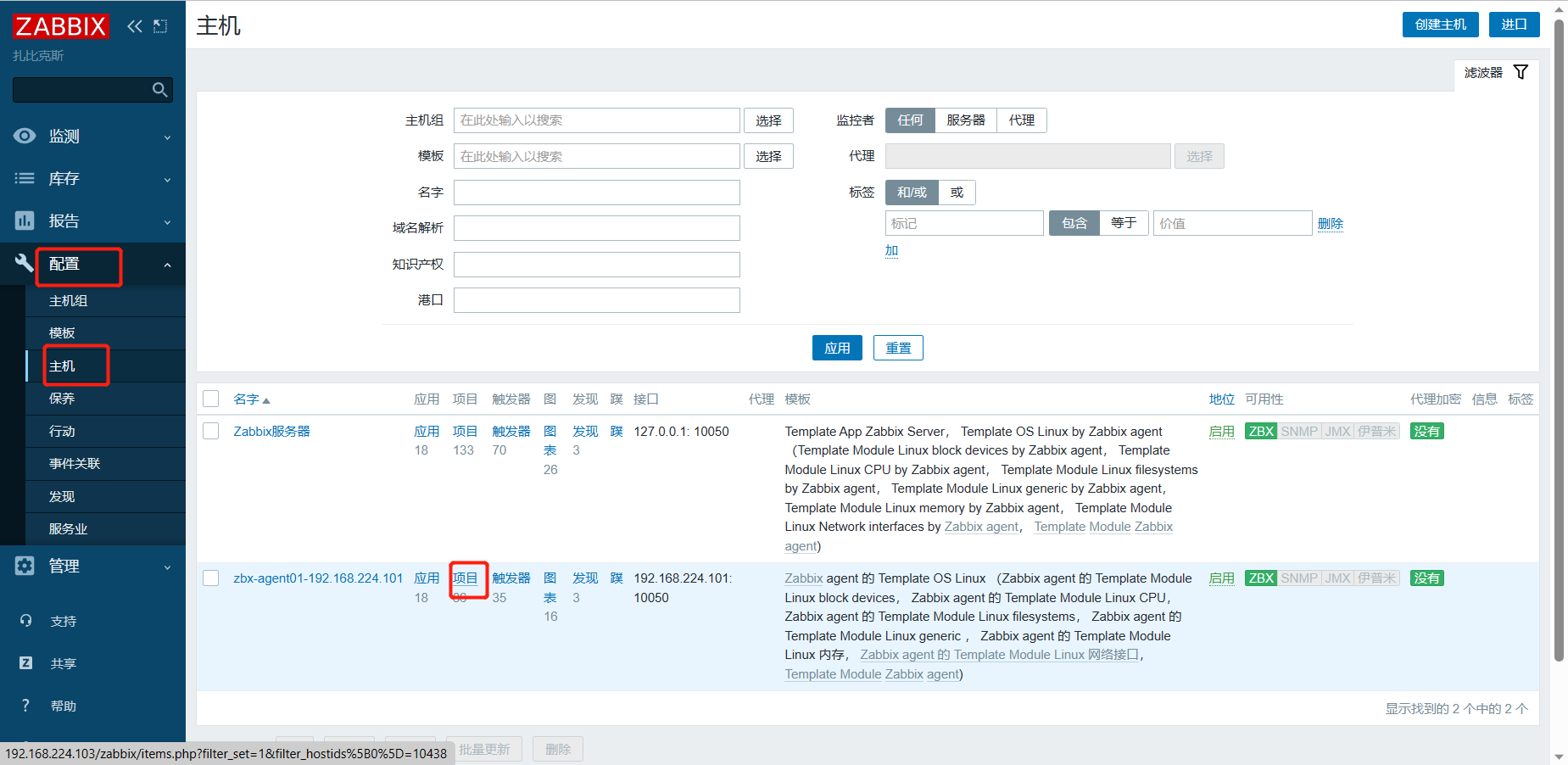Select 和/或 tag evaluation option
Viewport: 1568px width, 765px height.
pyautogui.click(x=912, y=193)
